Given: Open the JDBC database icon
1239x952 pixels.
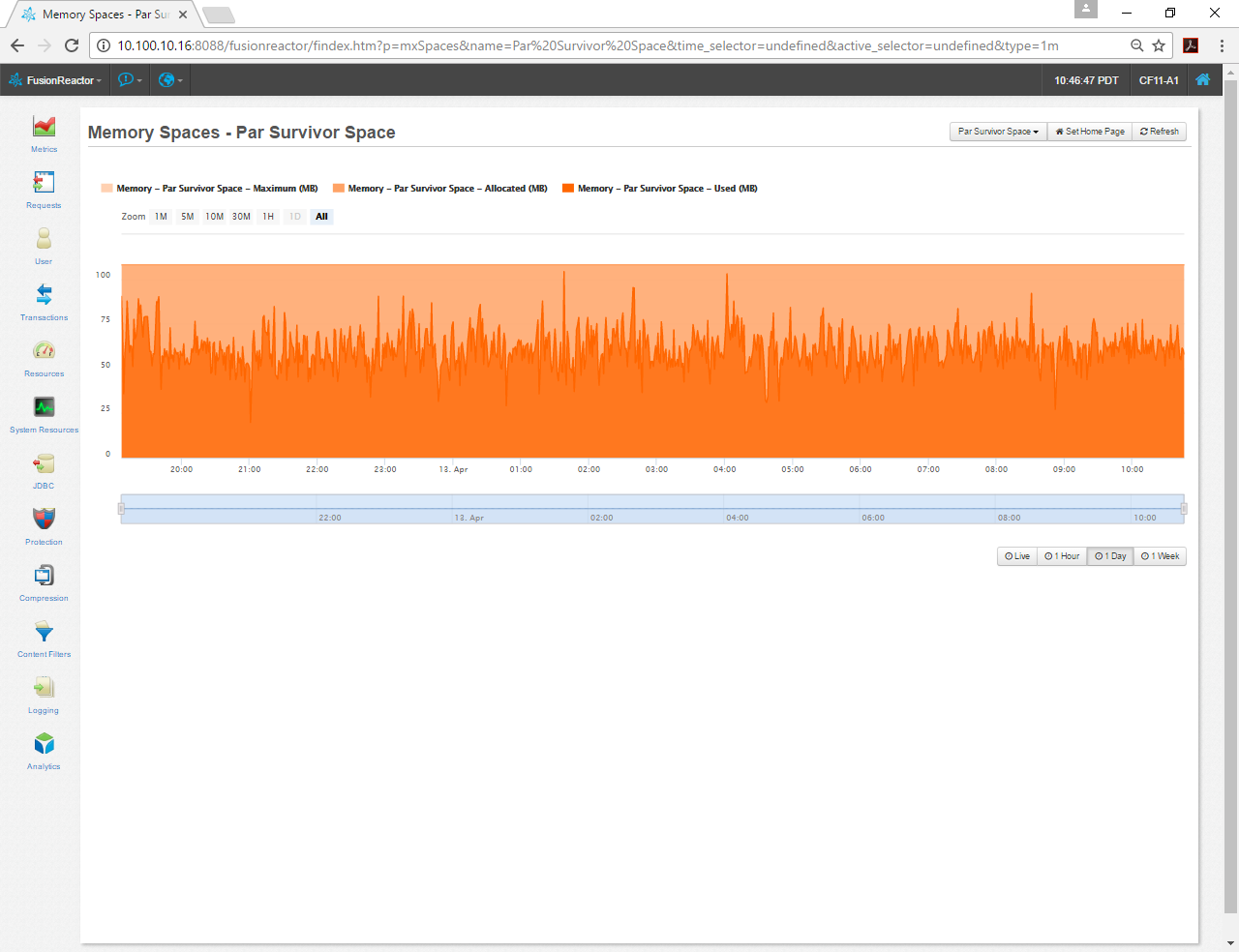Looking at the screenshot, I should [44, 462].
